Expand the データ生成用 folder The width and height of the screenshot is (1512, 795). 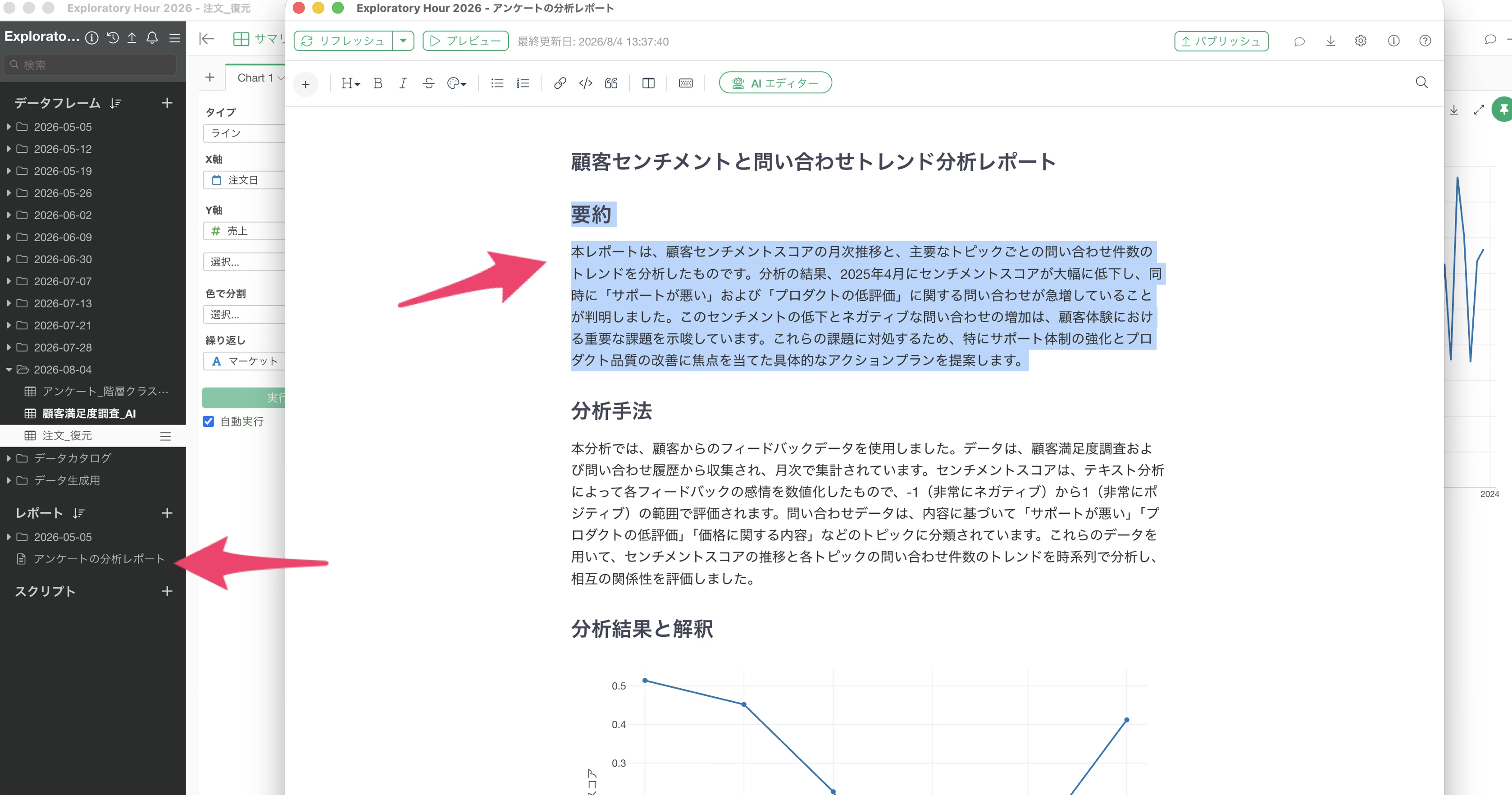coord(9,480)
